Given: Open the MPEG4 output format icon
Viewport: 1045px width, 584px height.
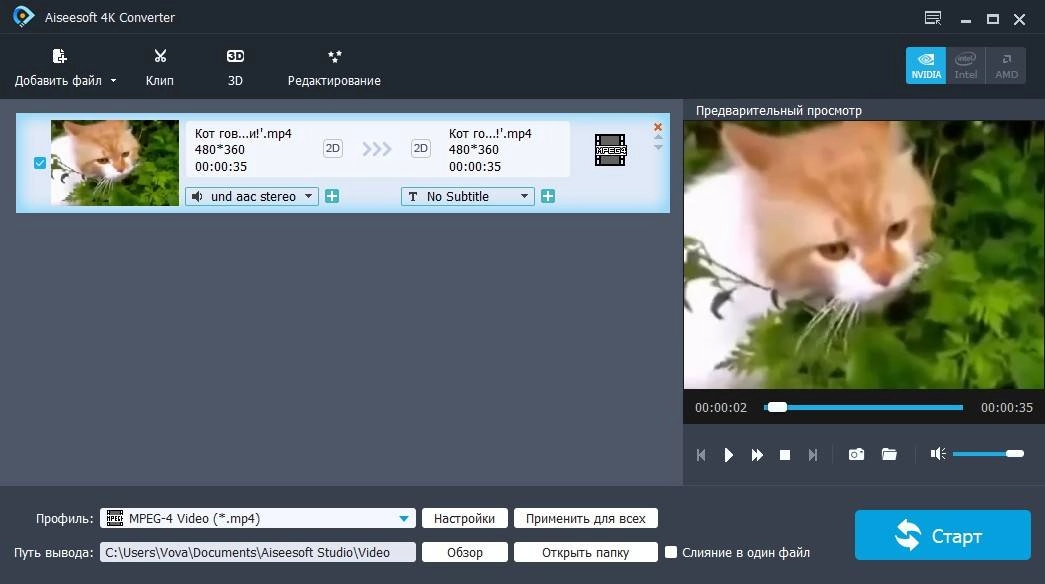Looking at the screenshot, I should (610, 150).
